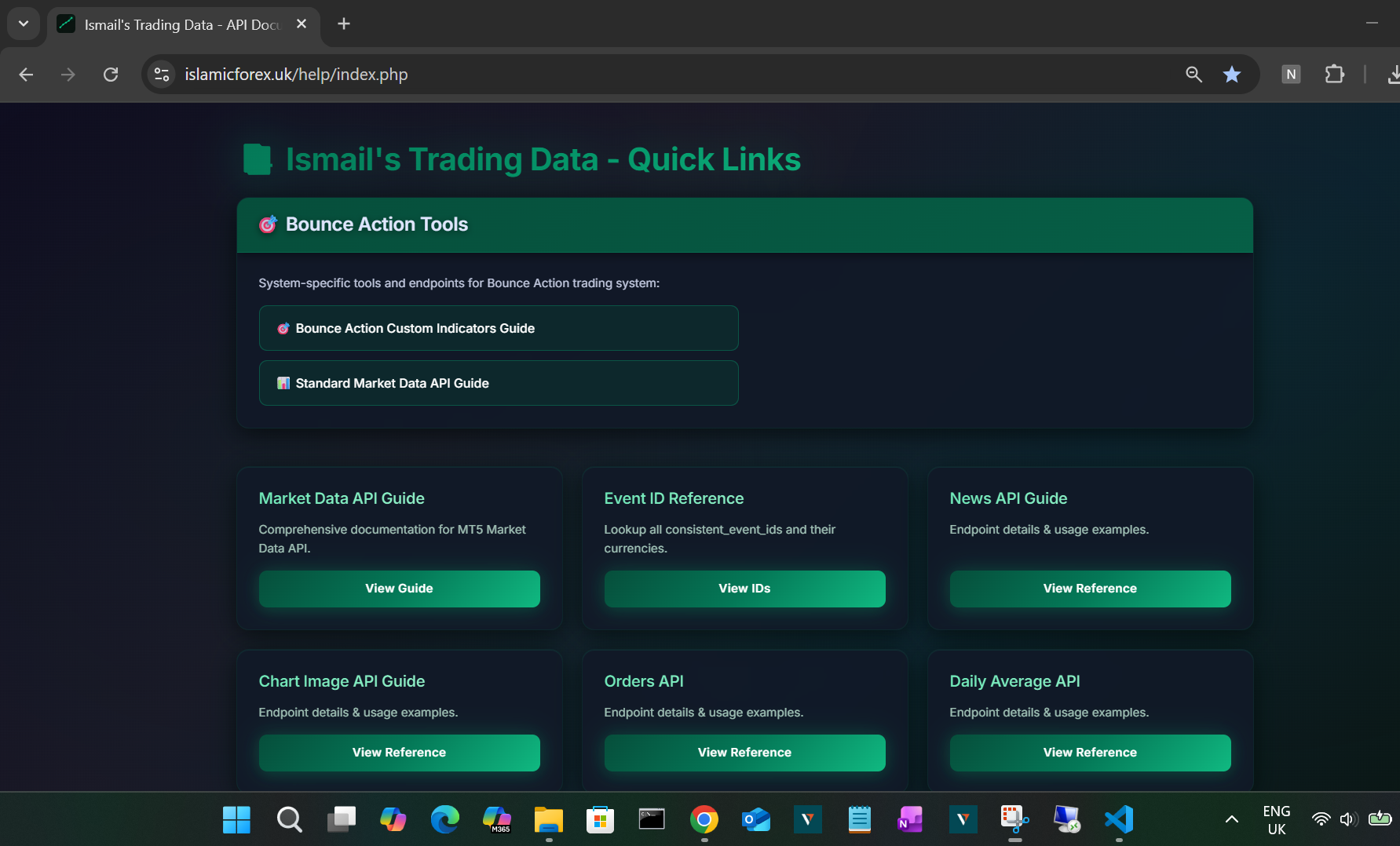Click the speaker icon to adjust sound
Screen dimensions: 1400x846
point(1350,819)
